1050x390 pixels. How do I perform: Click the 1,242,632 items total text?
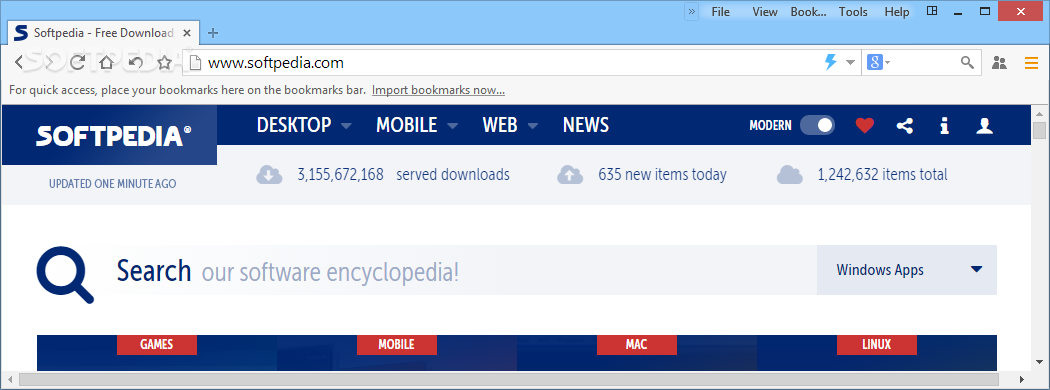point(883,175)
